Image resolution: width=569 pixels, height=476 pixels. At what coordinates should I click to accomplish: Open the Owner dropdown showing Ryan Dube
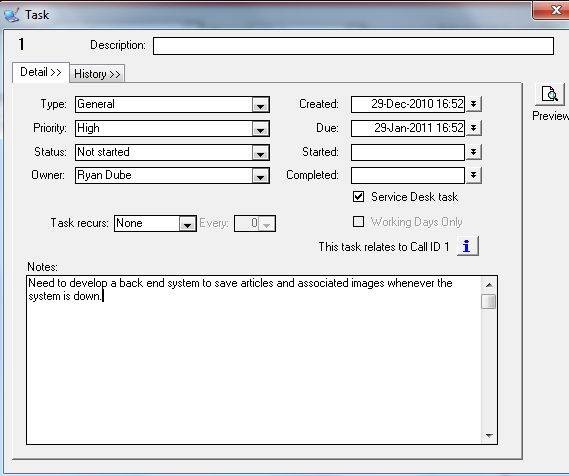point(260,176)
